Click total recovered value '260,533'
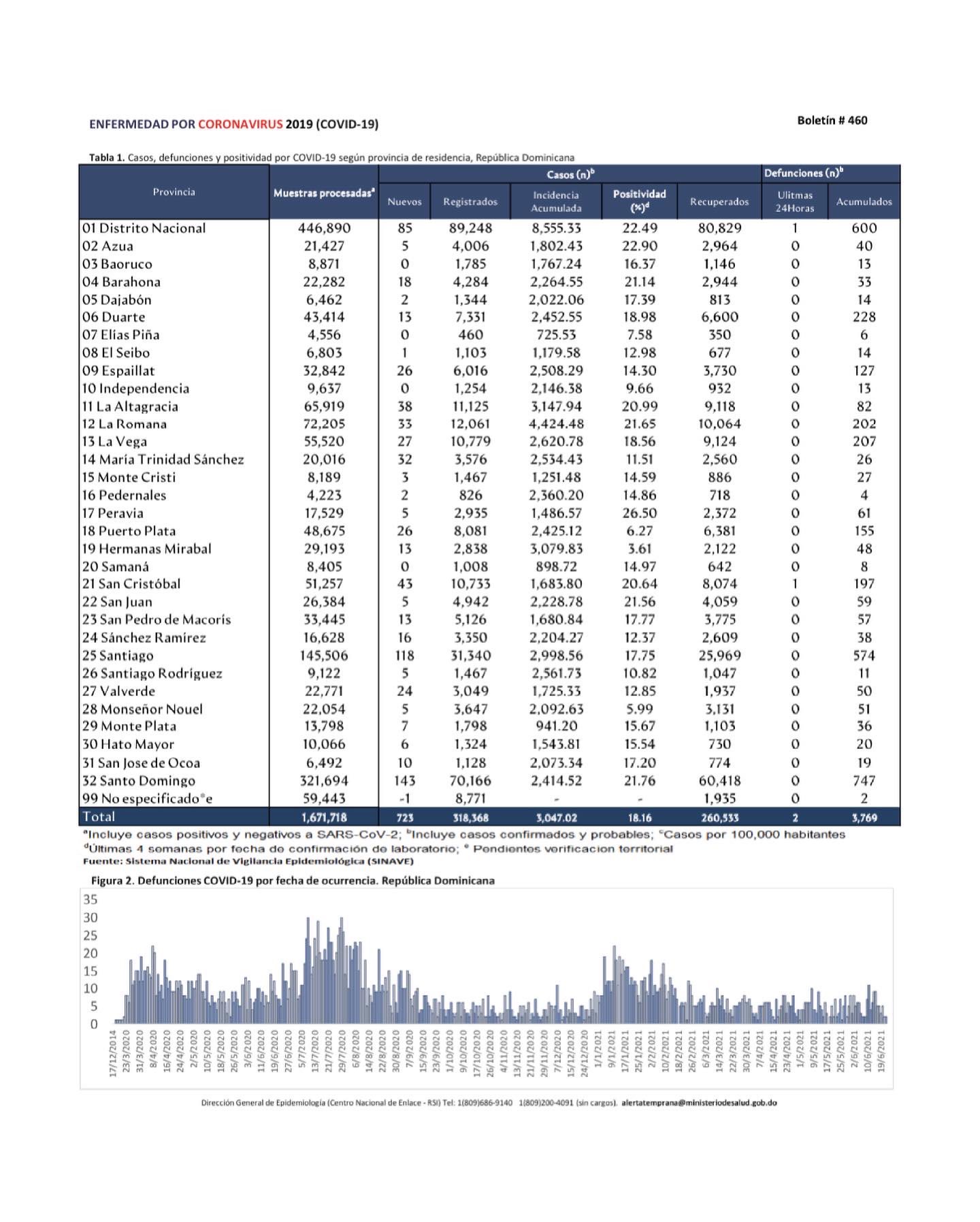980x1222 pixels. point(719,818)
